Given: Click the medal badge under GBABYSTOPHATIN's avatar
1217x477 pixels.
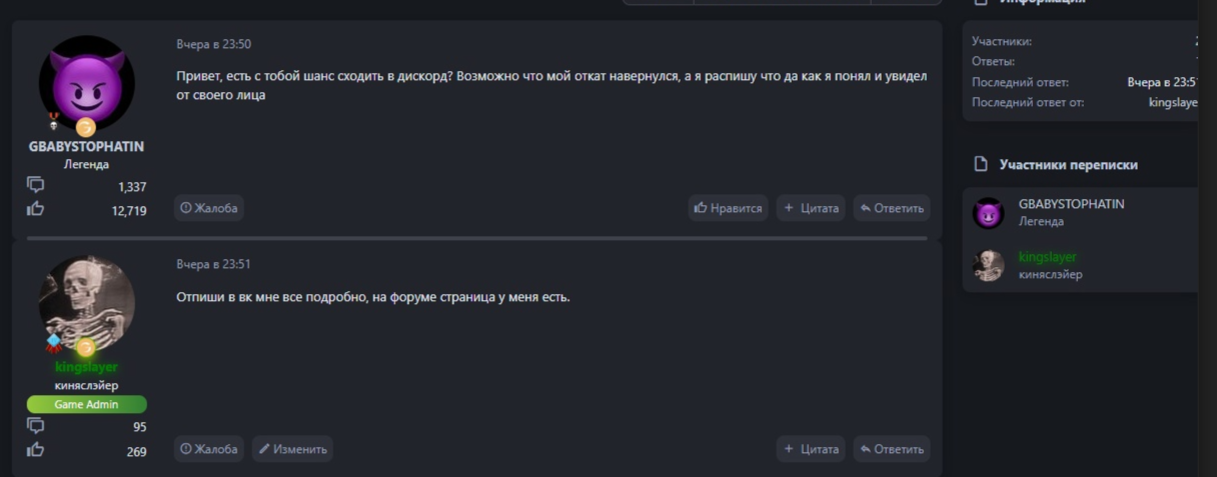Looking at the screenshot, I should [x=54, y=122].
